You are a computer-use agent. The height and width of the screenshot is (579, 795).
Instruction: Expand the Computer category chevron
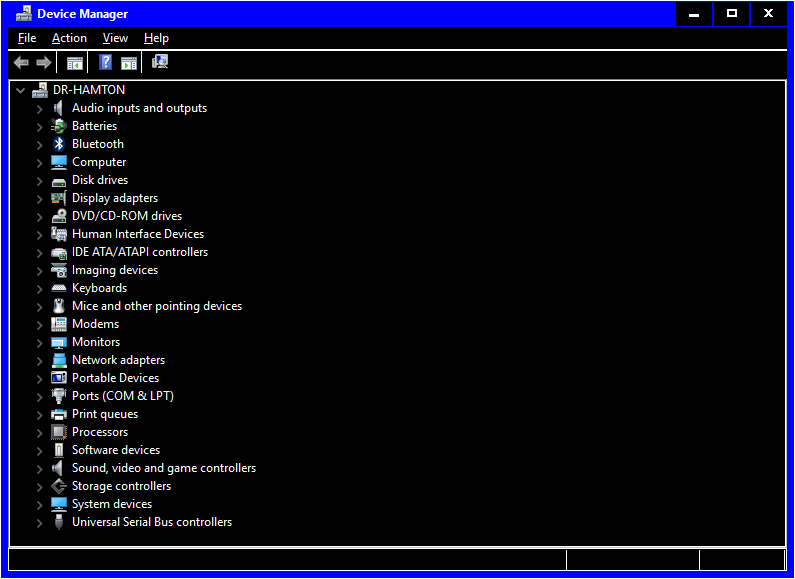[x=40, y=163]
